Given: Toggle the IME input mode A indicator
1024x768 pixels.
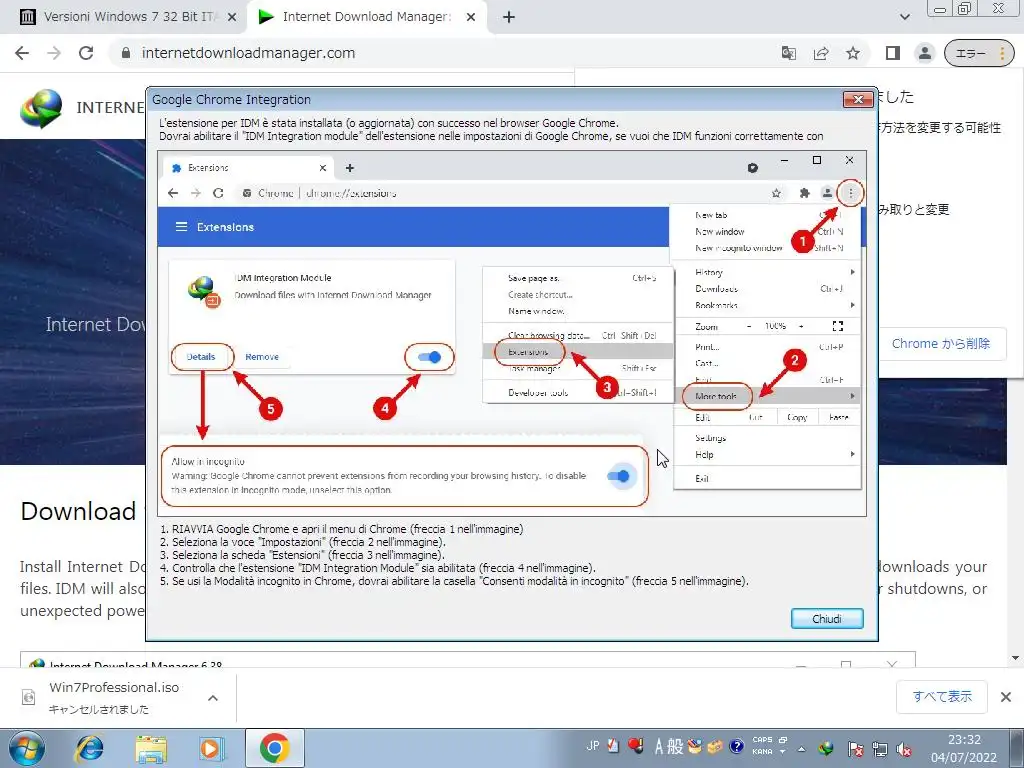Looking at the screenshot, I should 659,746.
